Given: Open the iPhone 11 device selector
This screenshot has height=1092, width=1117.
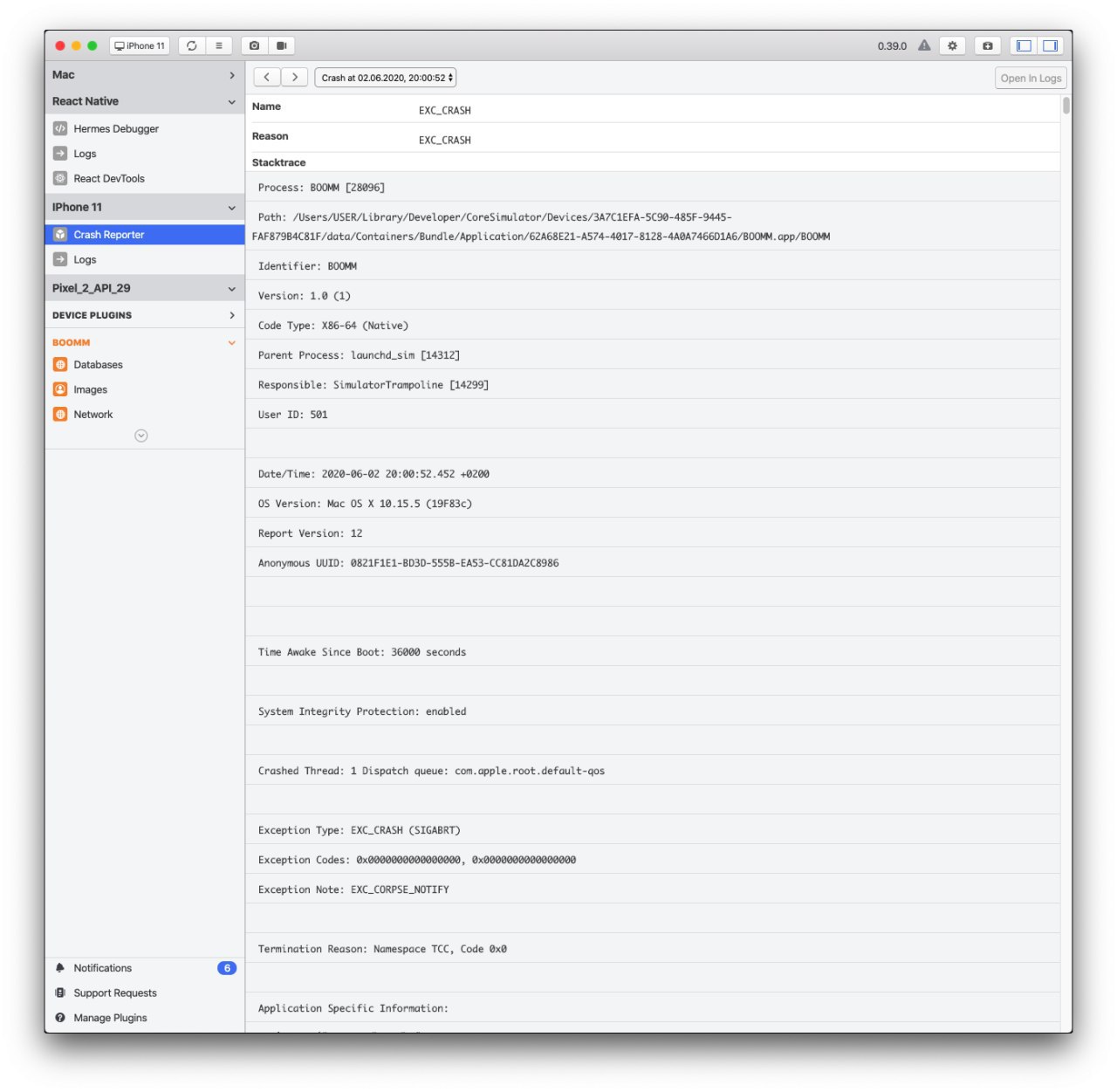Looking at the screenshot, I should coord(140,46).
